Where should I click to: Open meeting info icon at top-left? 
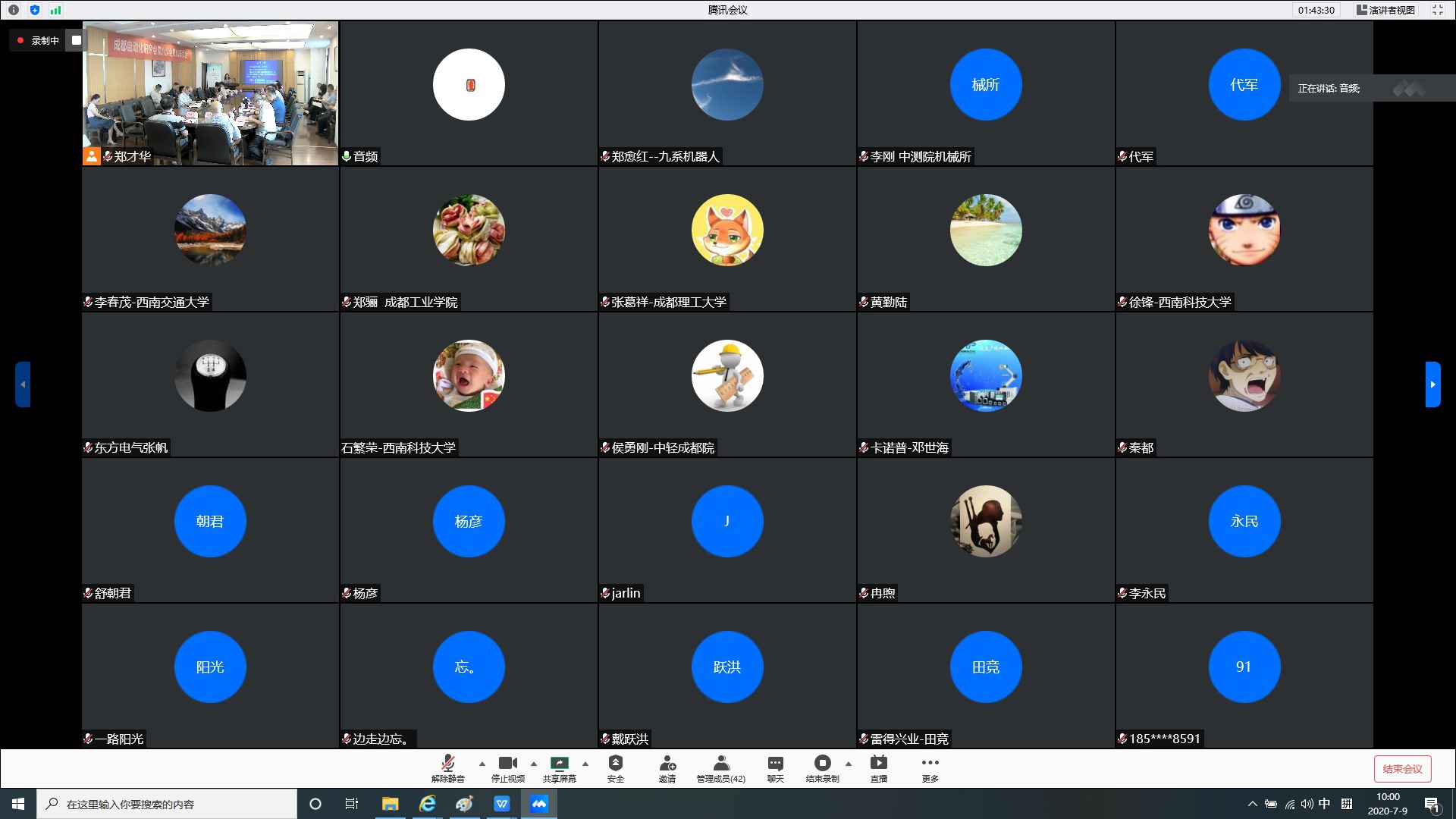(x=14, y=10)
